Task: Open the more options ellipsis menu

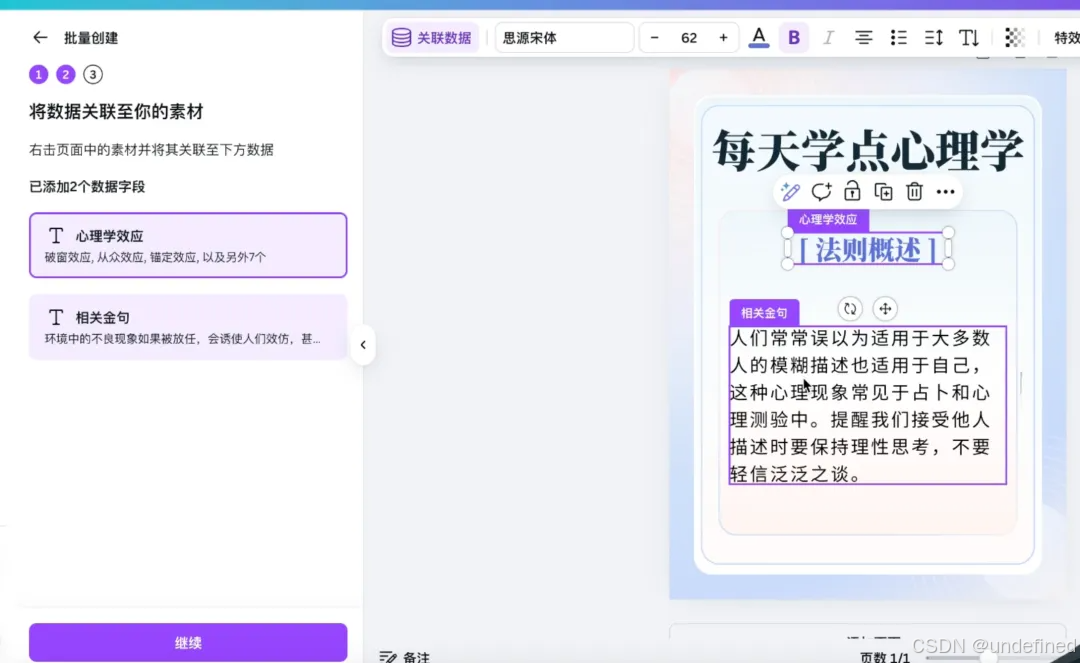Action: click(945, 191)
